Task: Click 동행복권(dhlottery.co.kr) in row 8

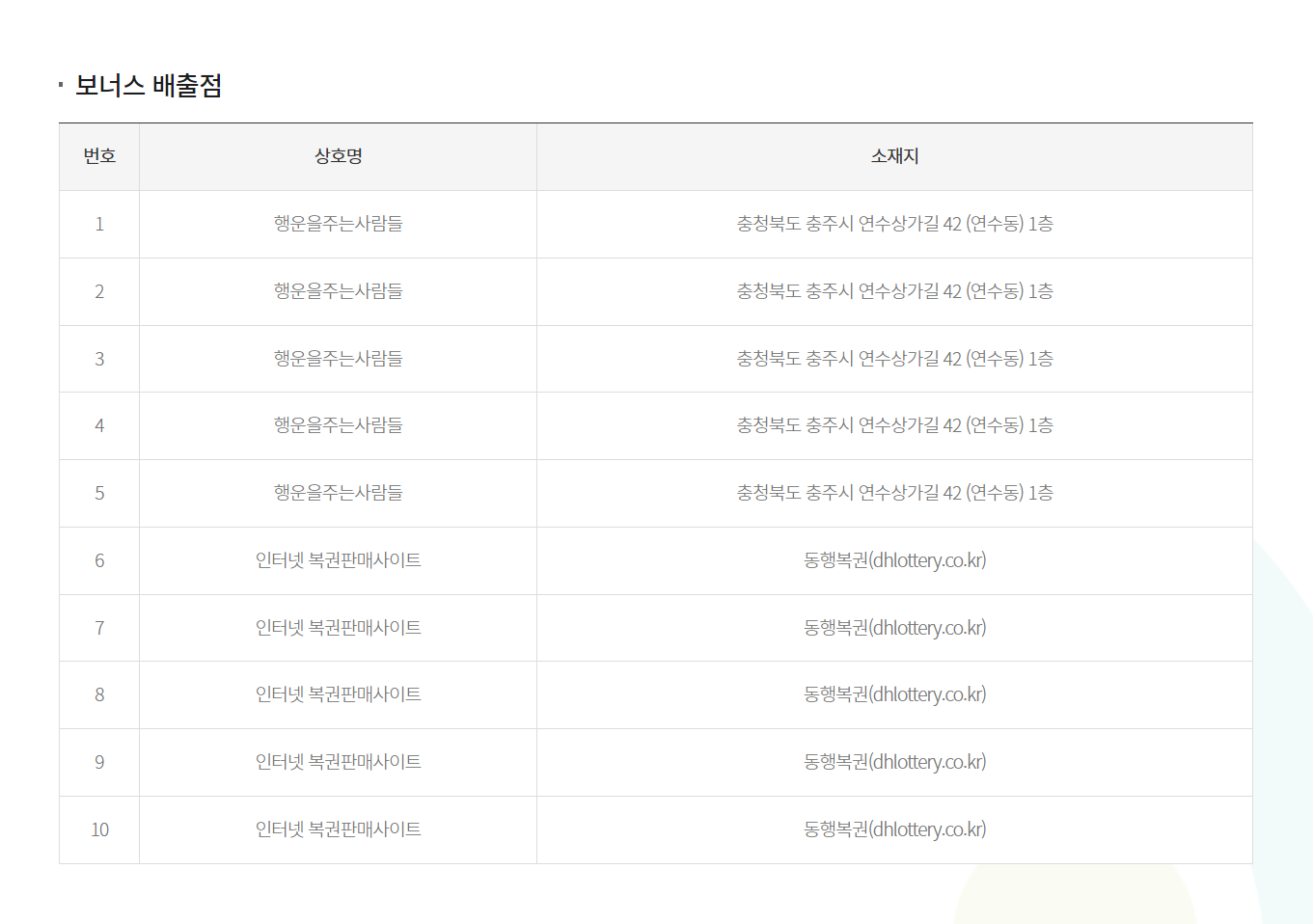Action: pyautogui.click(x=895, y=694)
